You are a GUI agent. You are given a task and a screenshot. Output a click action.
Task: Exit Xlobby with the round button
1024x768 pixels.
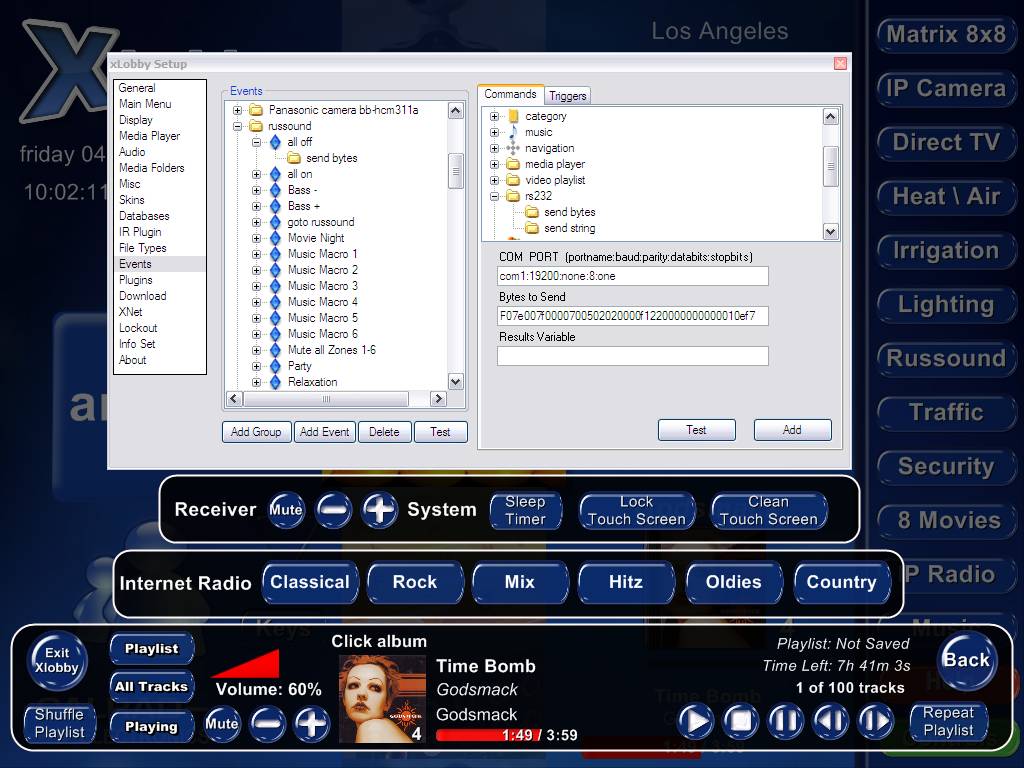pyautogui.click(x=57, y=660)
